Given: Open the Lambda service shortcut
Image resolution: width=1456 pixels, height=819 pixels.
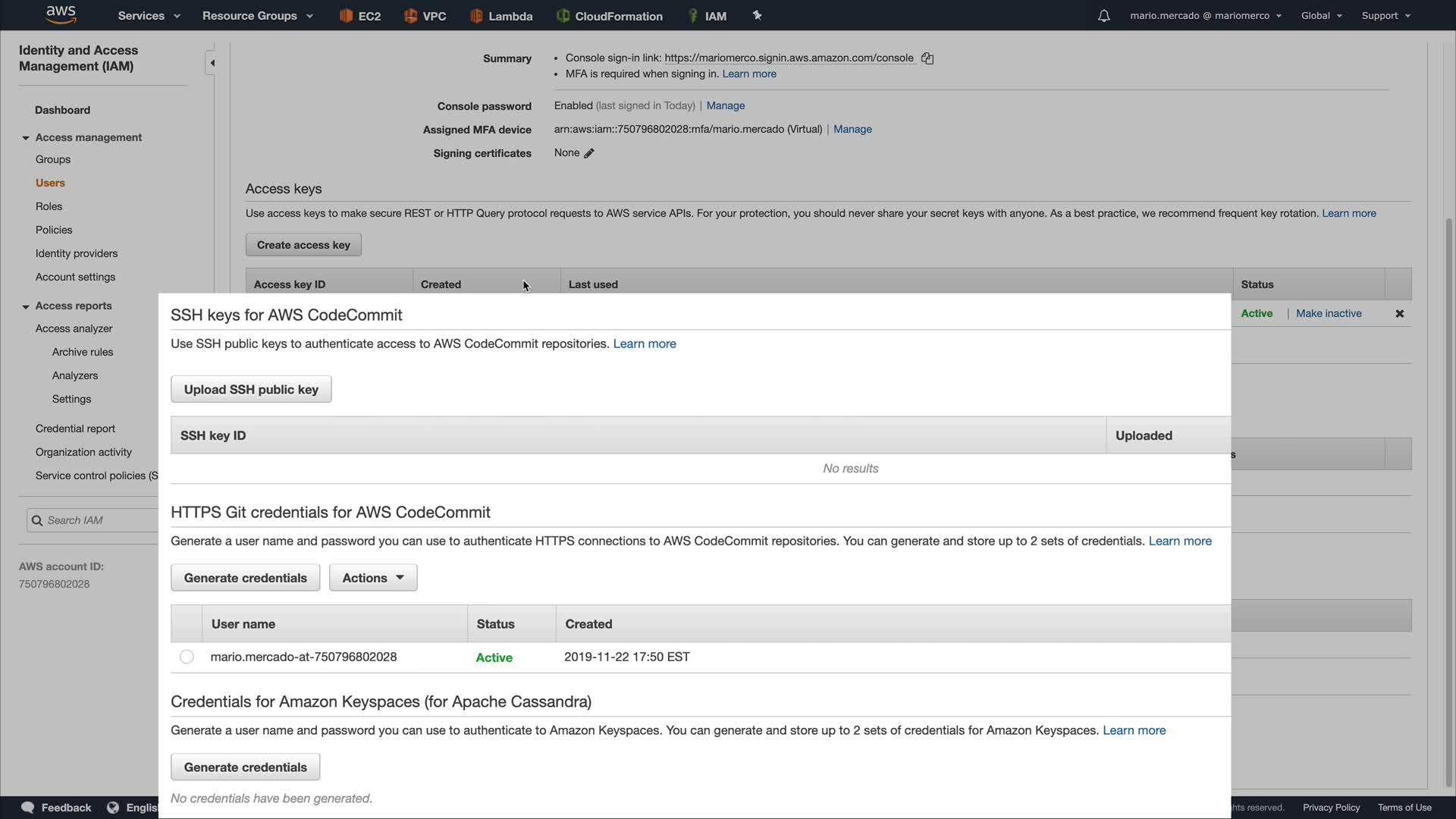Looking at the screenshot, I should click(x=501, y=16).
